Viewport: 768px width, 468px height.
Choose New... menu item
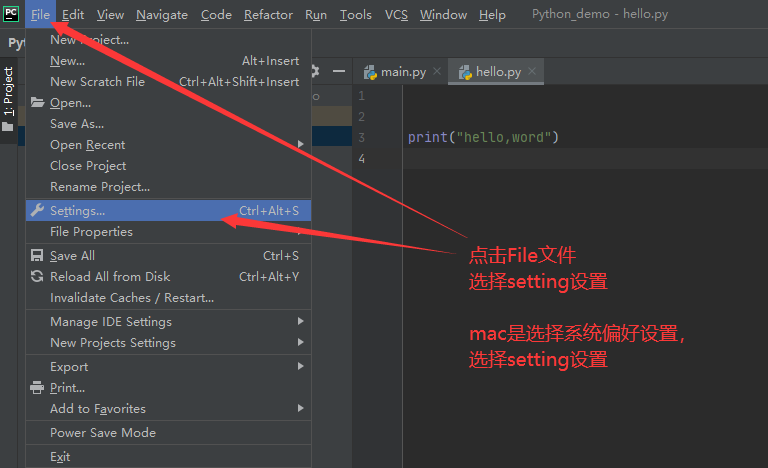168,61
